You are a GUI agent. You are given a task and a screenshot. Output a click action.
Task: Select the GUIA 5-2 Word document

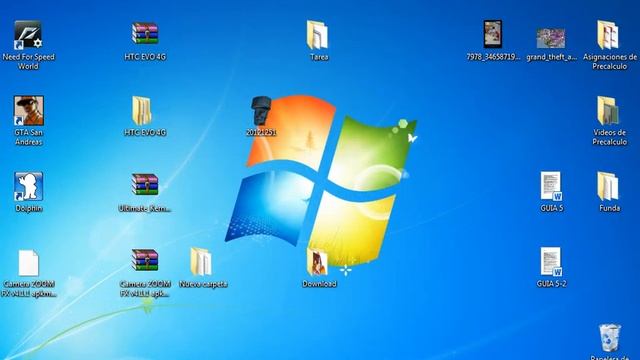click(x=551, y=262)
